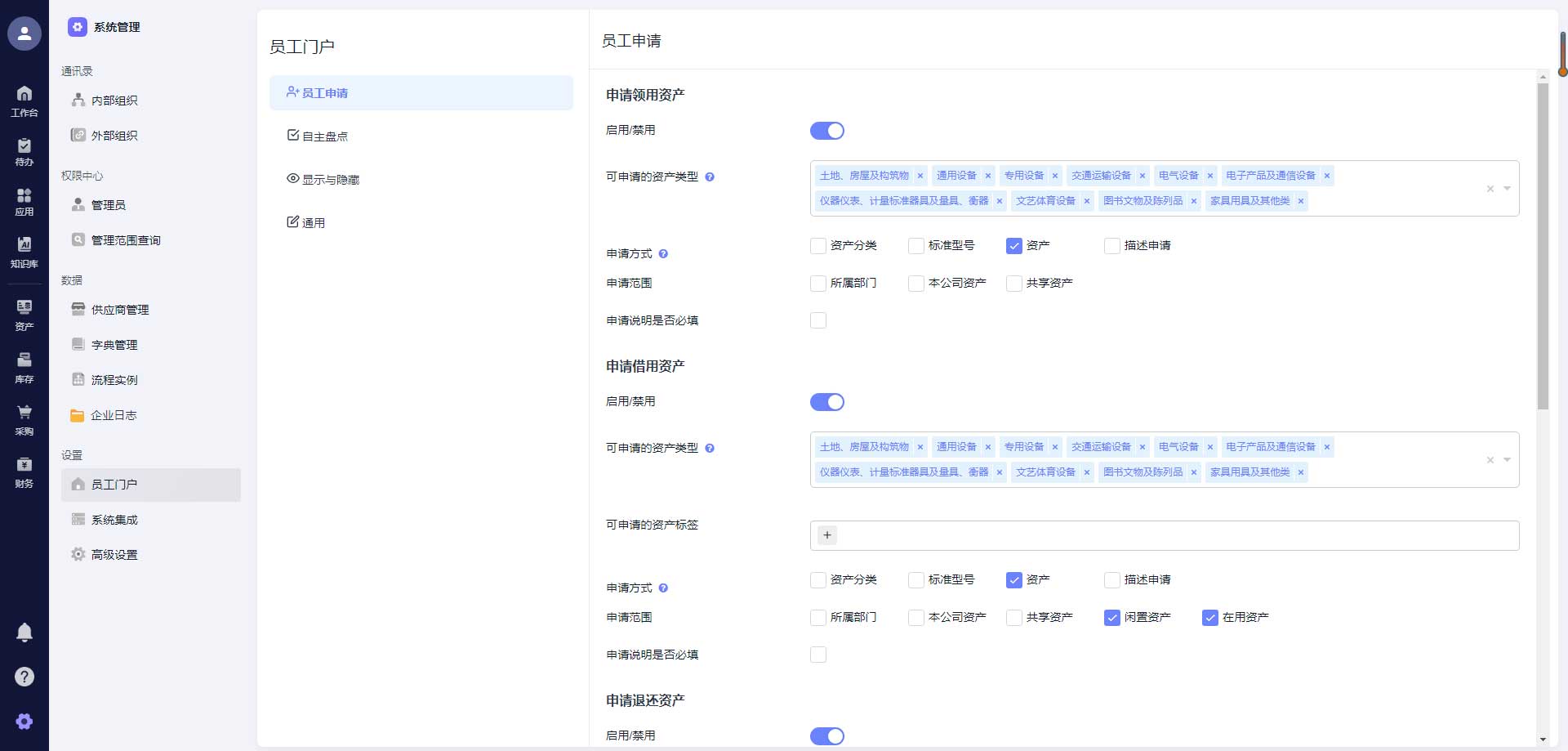Open the second asset type dropdown chevron
The height and width of the screenshot is (751, 1568).
pyautogui.click(x=1506, y=460)
